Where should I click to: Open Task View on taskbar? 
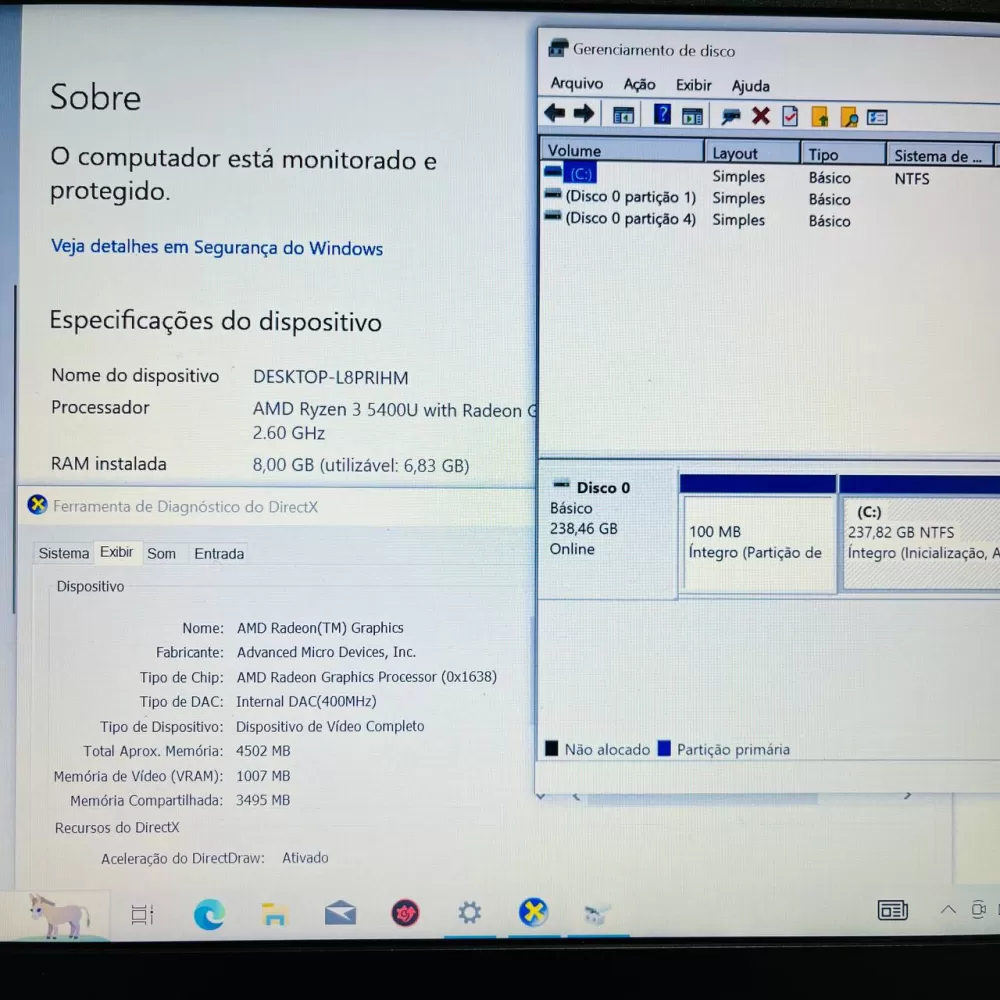(x=142, y=914)
